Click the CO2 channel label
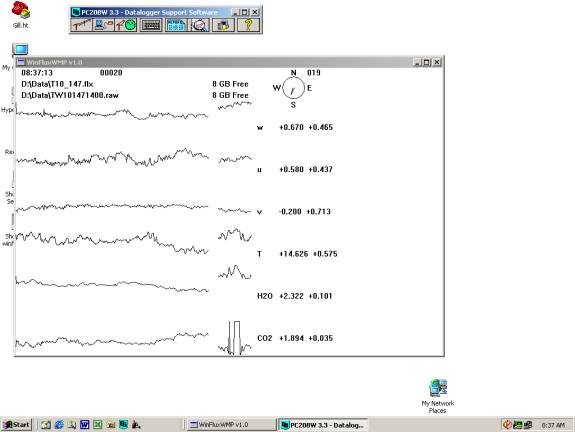Viewport: 575px width, 432px height. click(x=265, y=338)
